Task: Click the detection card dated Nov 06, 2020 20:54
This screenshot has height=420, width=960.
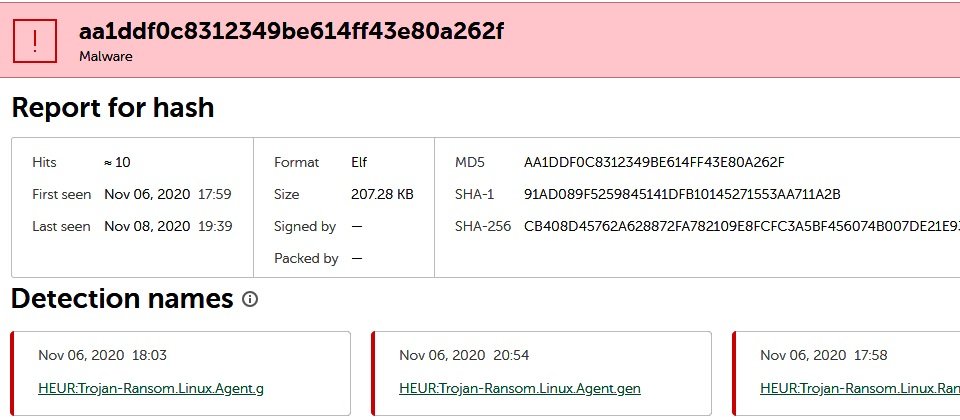Action: pyautogui.click(x=542, y=373)
